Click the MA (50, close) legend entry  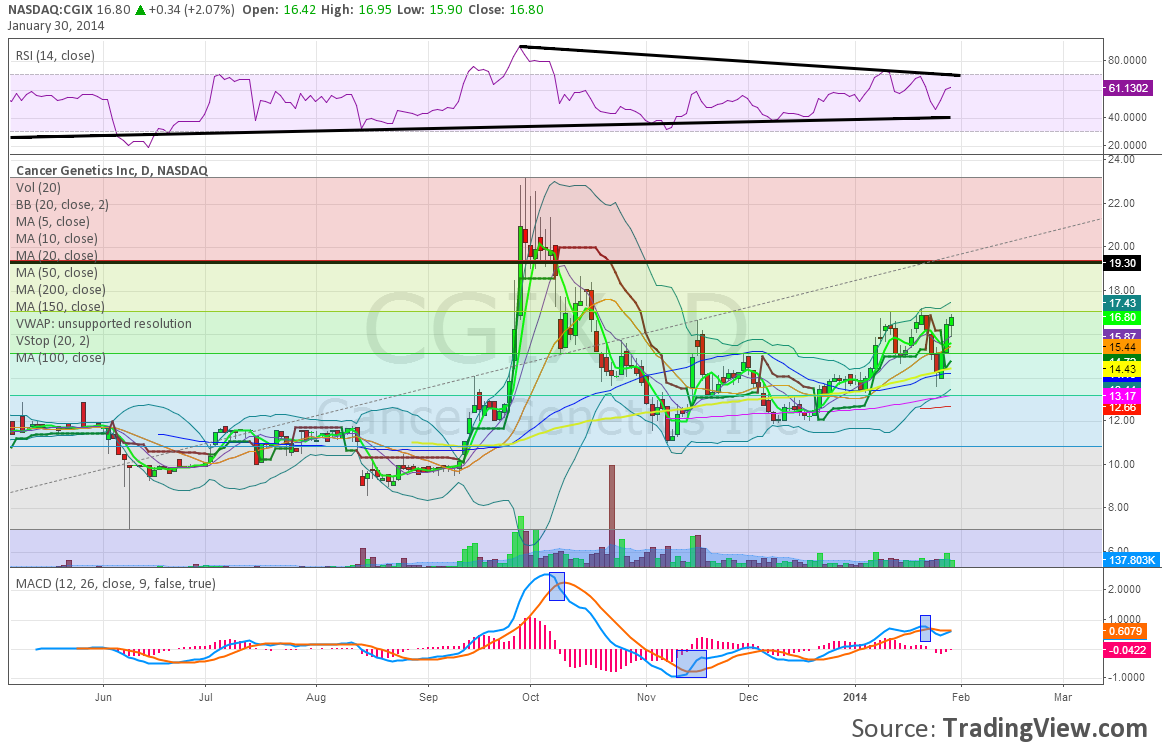[x=56, y=273]
